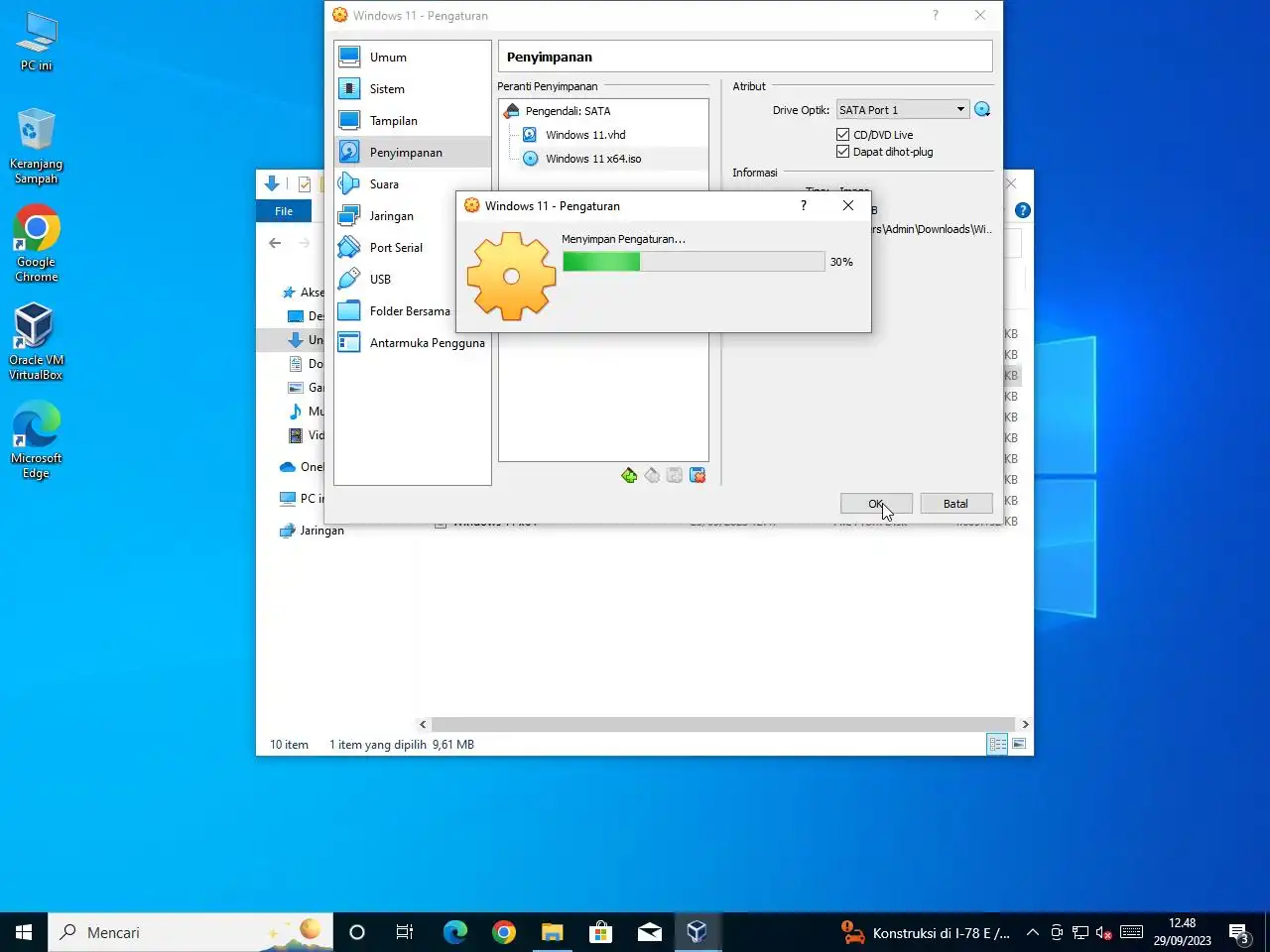This screenshot has height=952, width=1270.
Task: Click help button in Pengaturan title bar
Action: click(x=935, y=15)
